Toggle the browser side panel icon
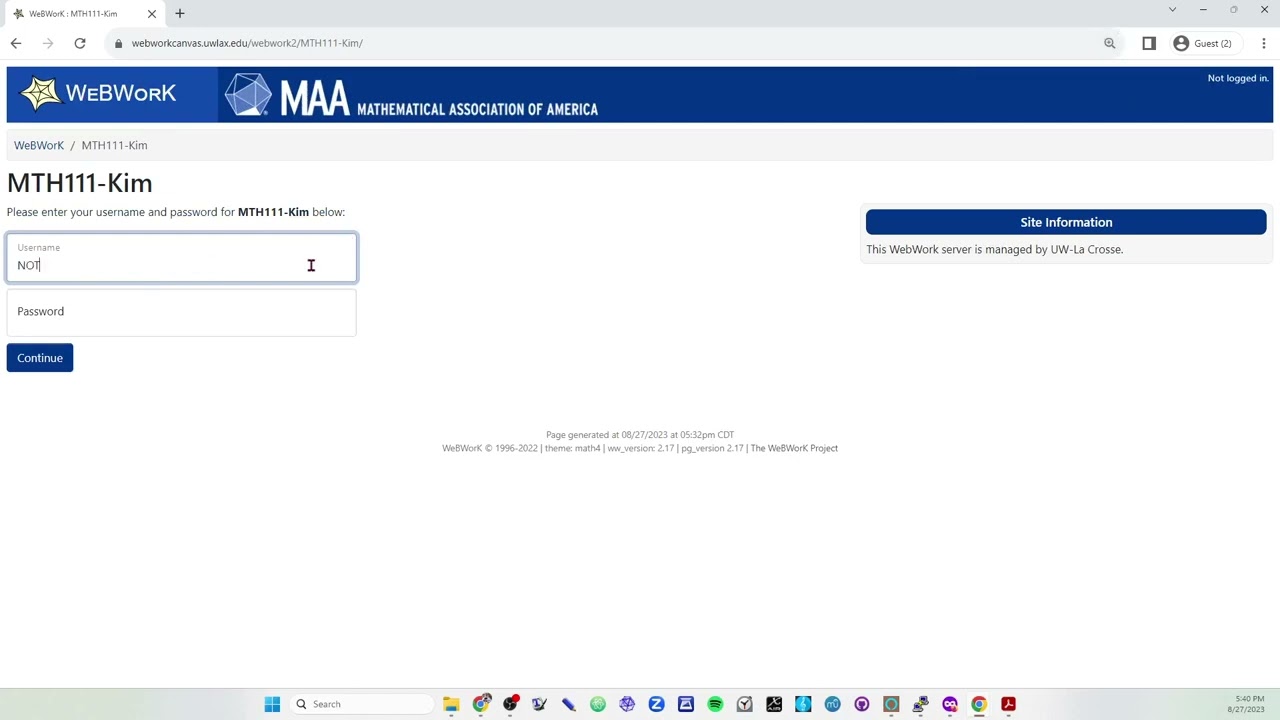The height and width of the screenshot is (720, 1280). (x=1149, y=43)
